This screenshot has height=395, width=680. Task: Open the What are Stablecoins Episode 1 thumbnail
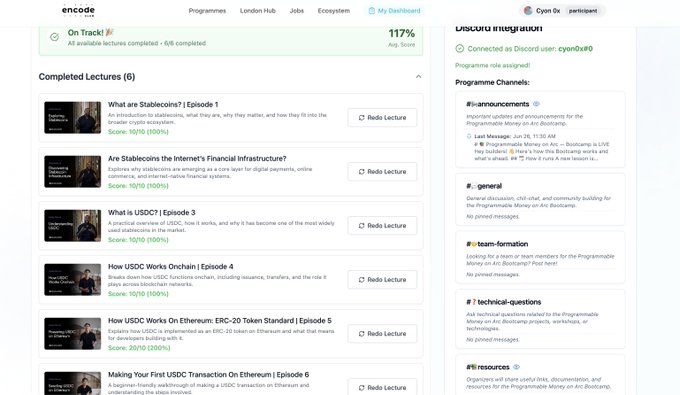tap(72, 118)
